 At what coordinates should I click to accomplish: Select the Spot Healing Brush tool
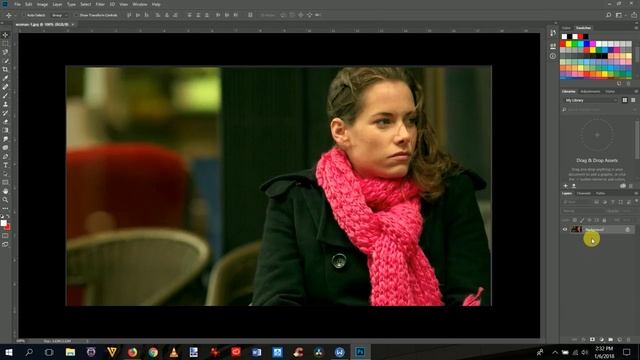click(5, 87)
